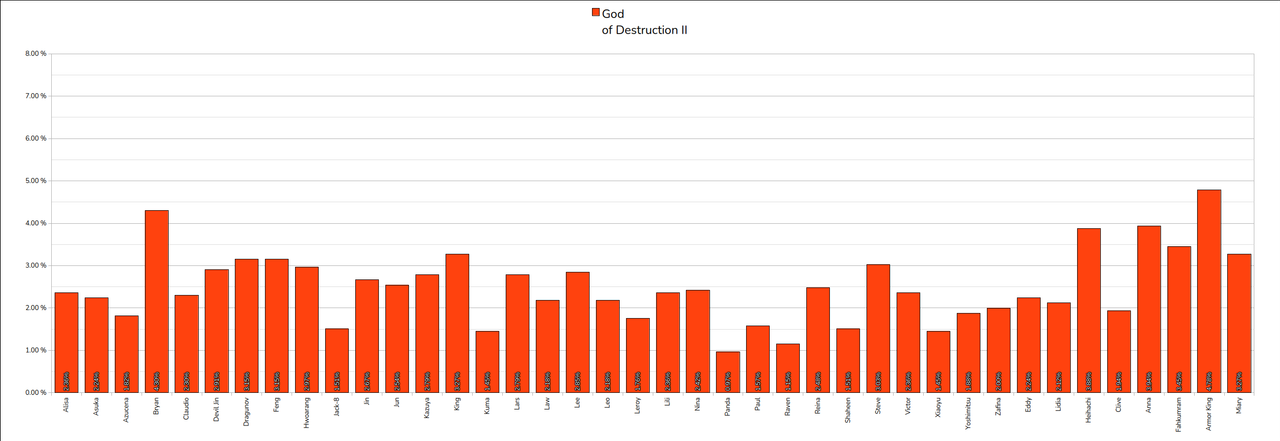
Task: Click the Dragunov bar
Action: pyautogui.click(x=247, y=326)
